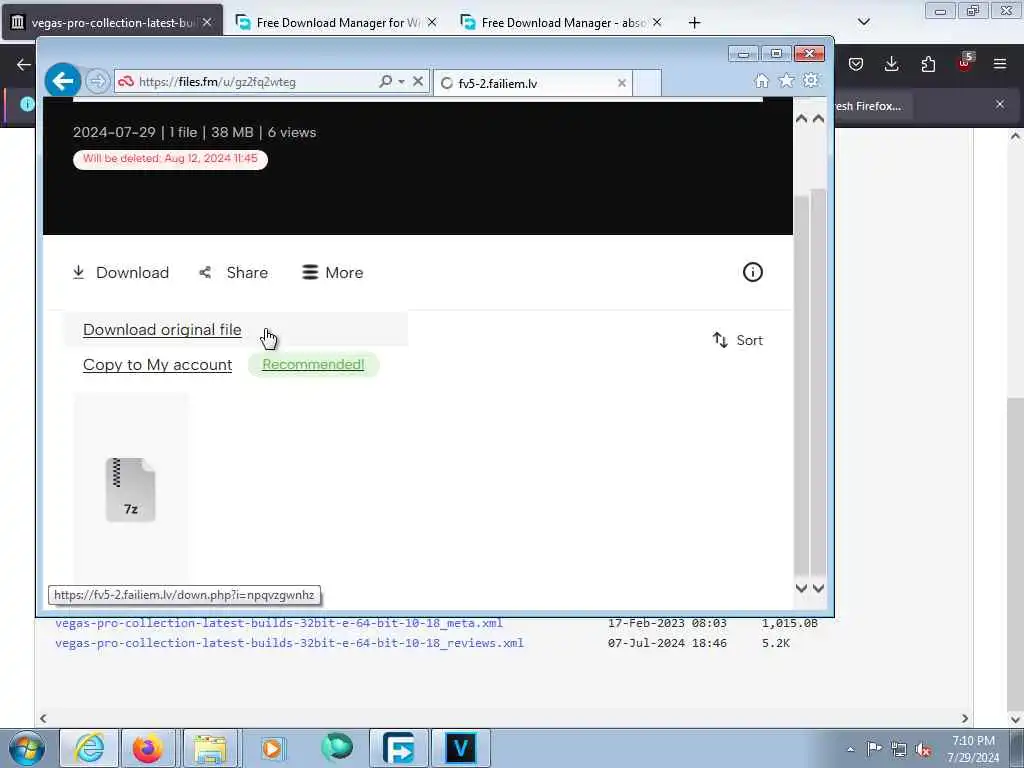Switch to vegas-pro-collection Firefox tab

pyautogui.click(x=112, y=22)
